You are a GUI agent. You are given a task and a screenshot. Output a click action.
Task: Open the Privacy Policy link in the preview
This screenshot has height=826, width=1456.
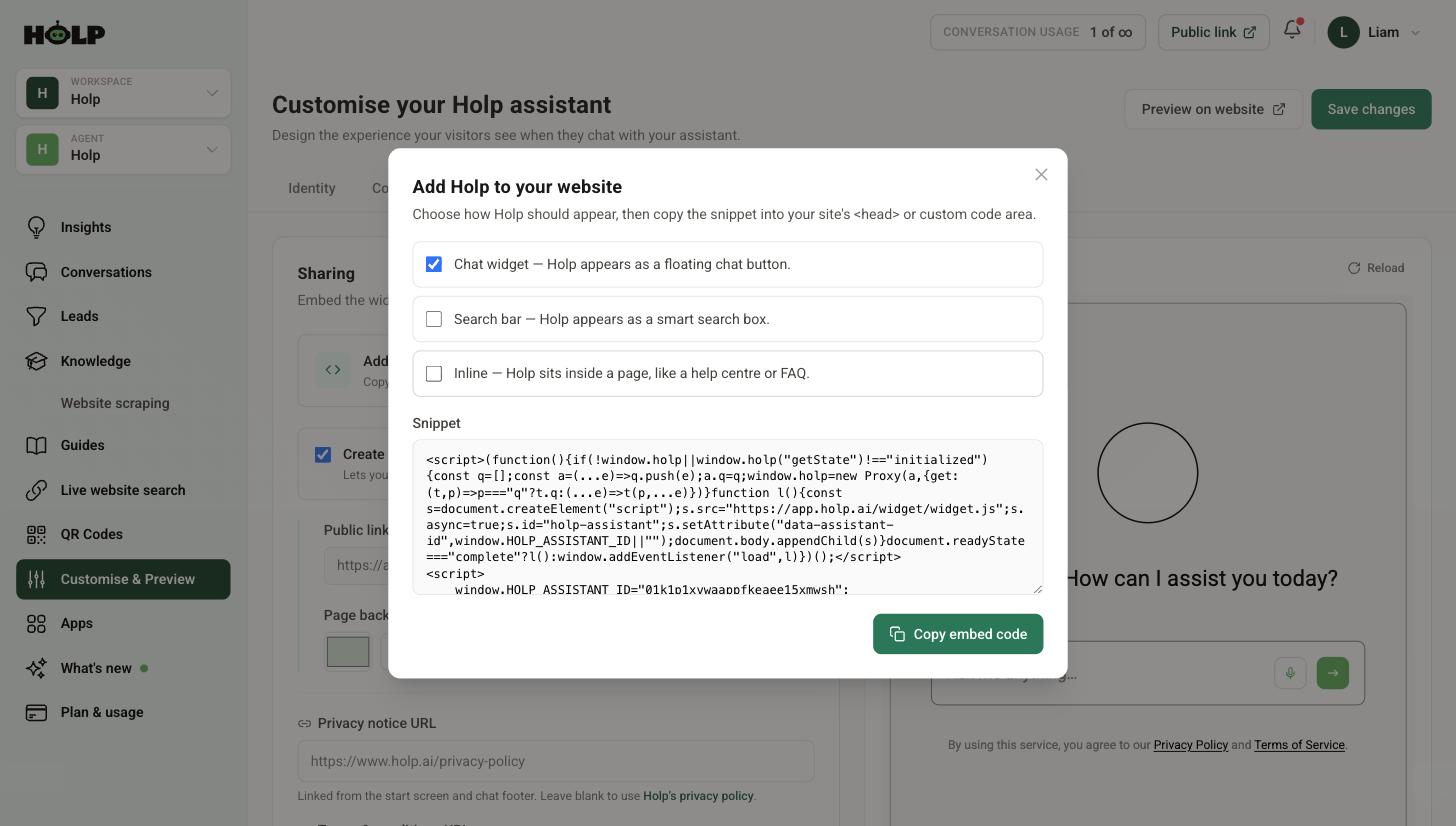[1190, 745]
